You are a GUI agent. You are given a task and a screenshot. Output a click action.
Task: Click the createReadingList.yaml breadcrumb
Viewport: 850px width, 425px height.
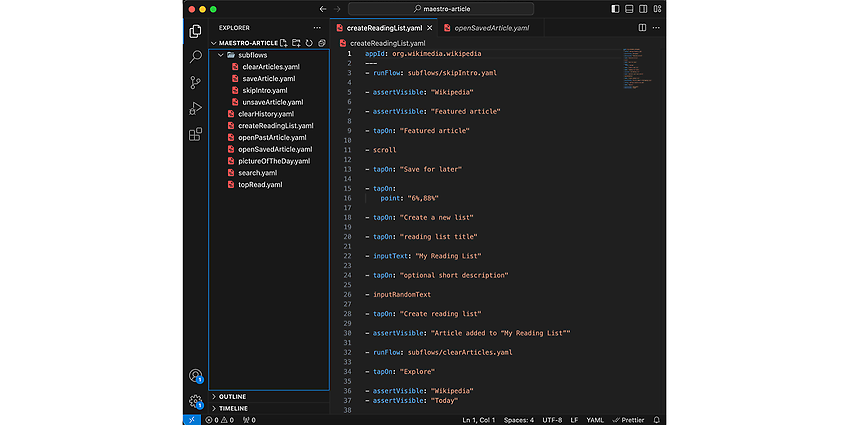pos(388,43)
